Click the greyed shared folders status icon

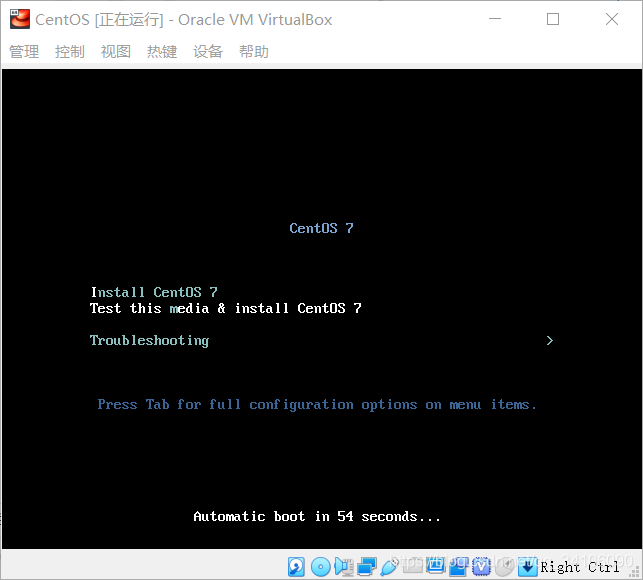click(x=413, y=565)
